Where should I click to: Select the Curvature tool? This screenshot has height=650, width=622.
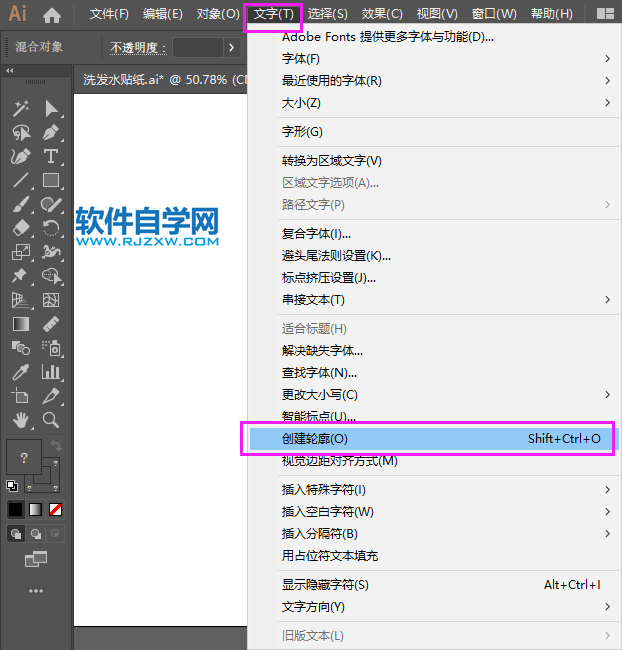pyautogui.click(x=21, y=157)
